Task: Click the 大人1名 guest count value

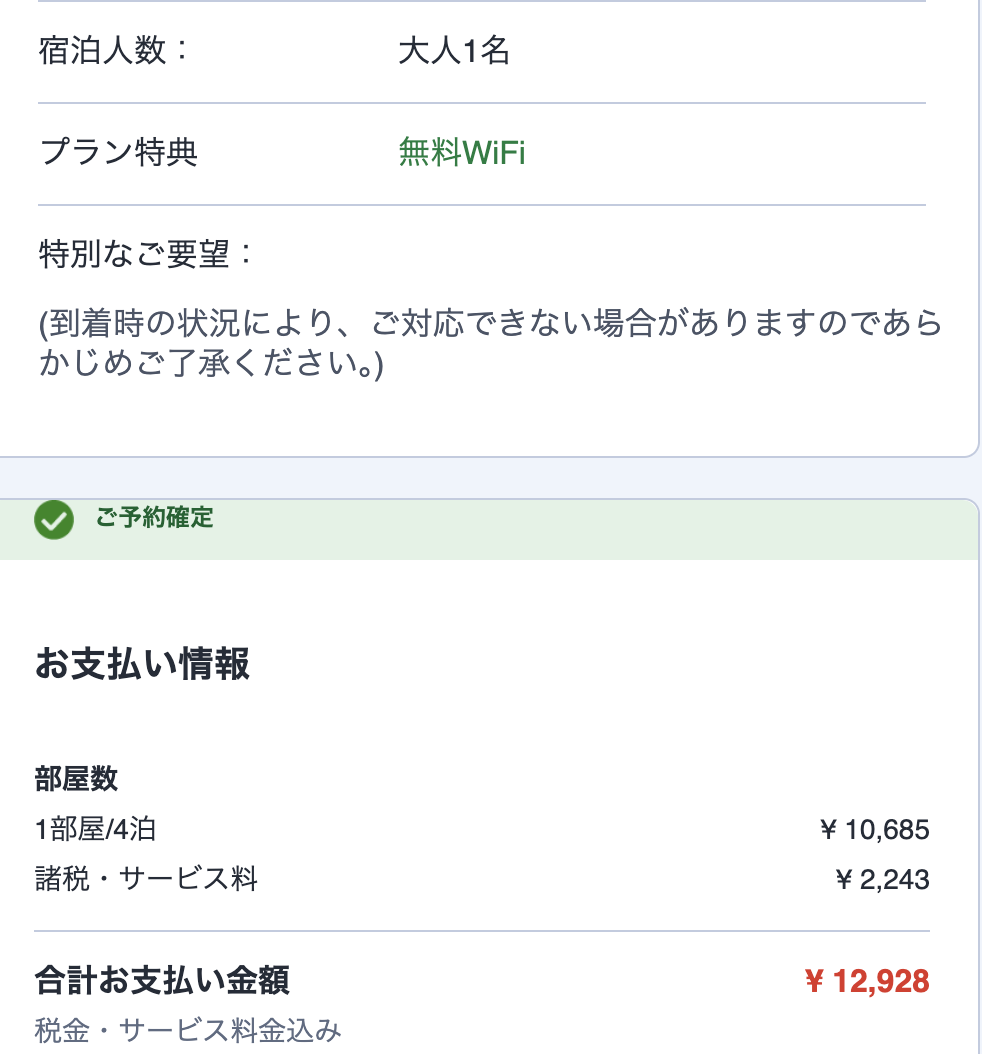Action: 454,51
